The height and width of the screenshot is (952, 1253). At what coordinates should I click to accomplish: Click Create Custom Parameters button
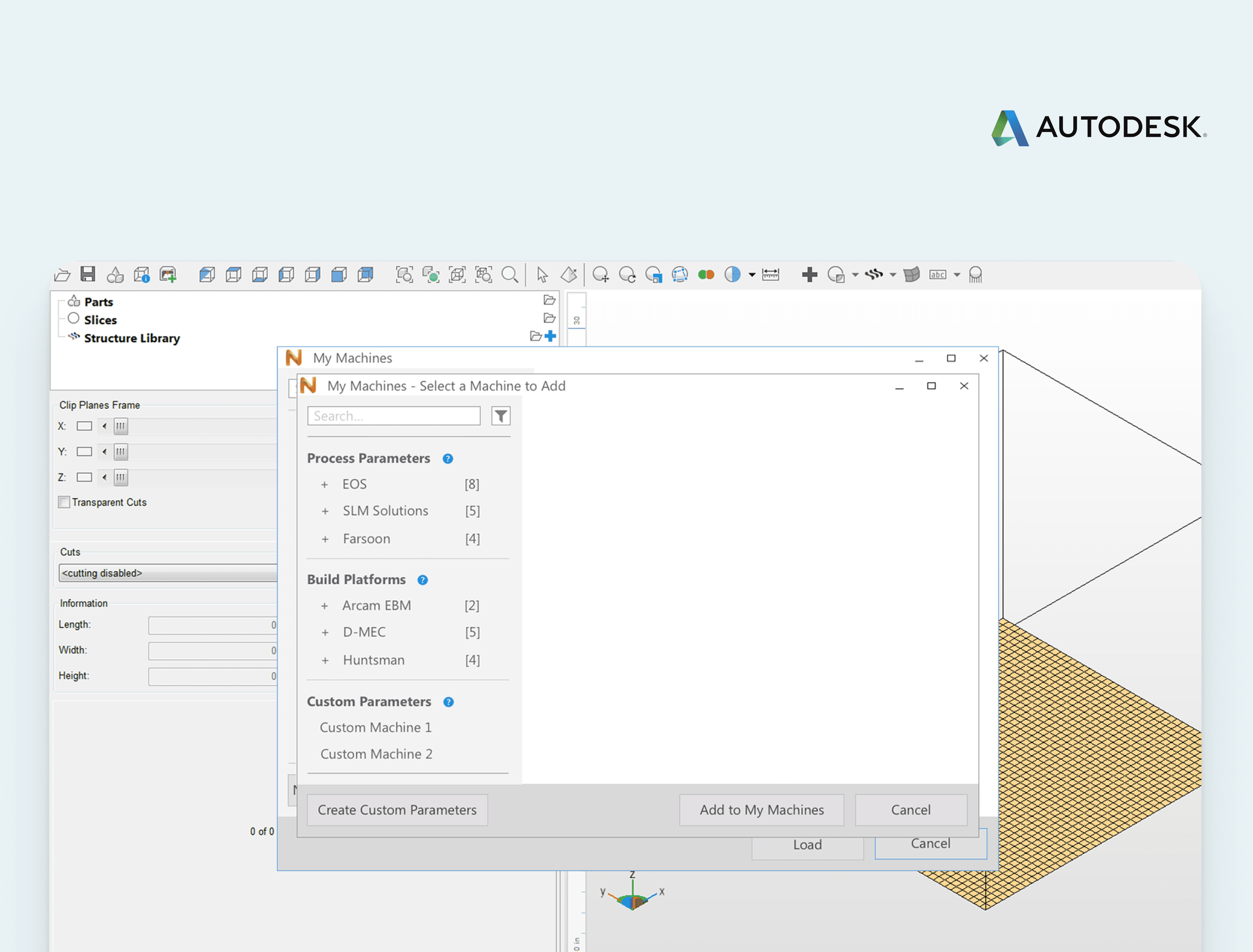(x=397, y=810)
